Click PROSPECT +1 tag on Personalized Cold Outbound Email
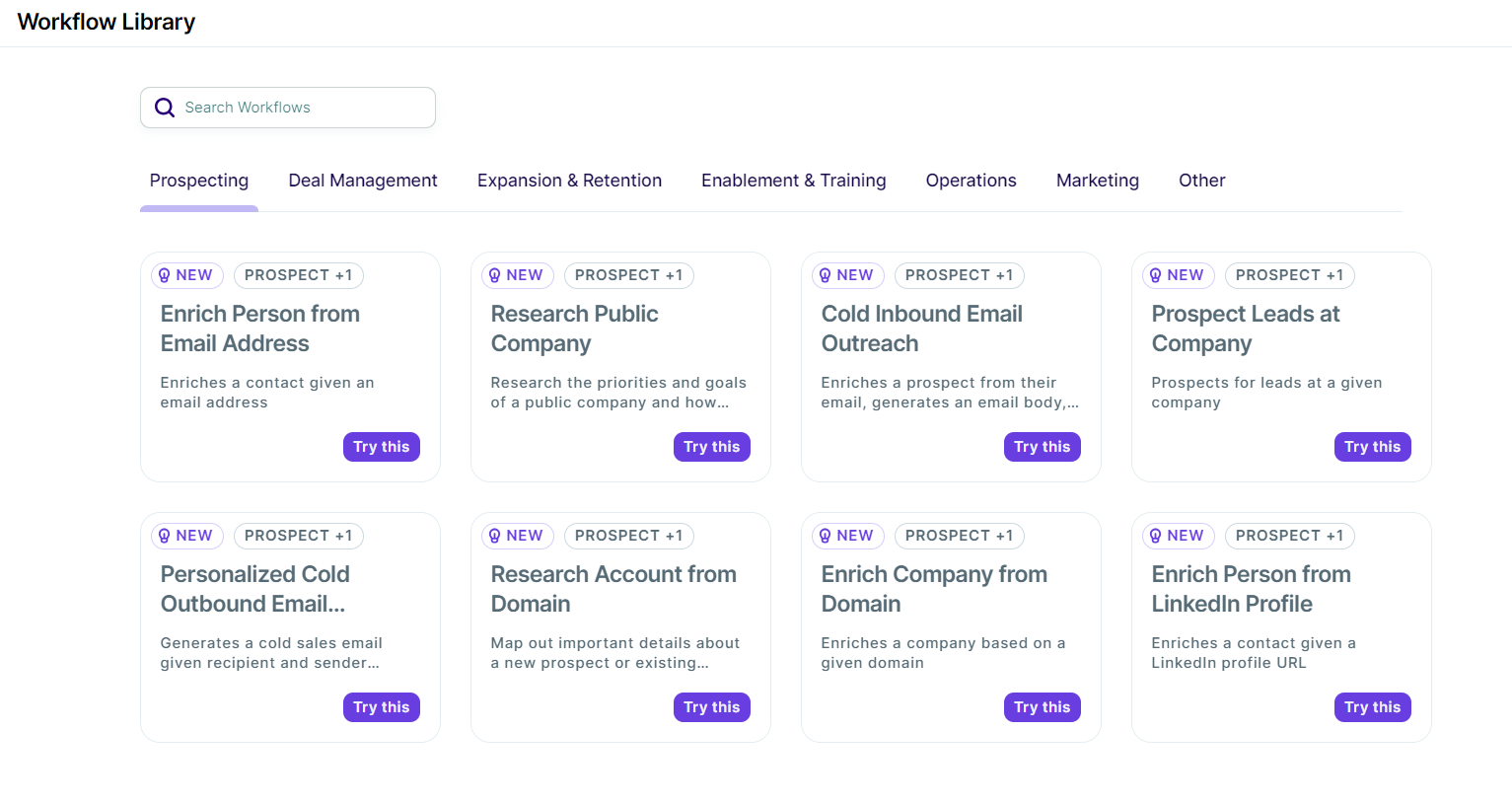The width and height of the screenshot is (1512, 804). pyautogui.click(x=299, y=536)
